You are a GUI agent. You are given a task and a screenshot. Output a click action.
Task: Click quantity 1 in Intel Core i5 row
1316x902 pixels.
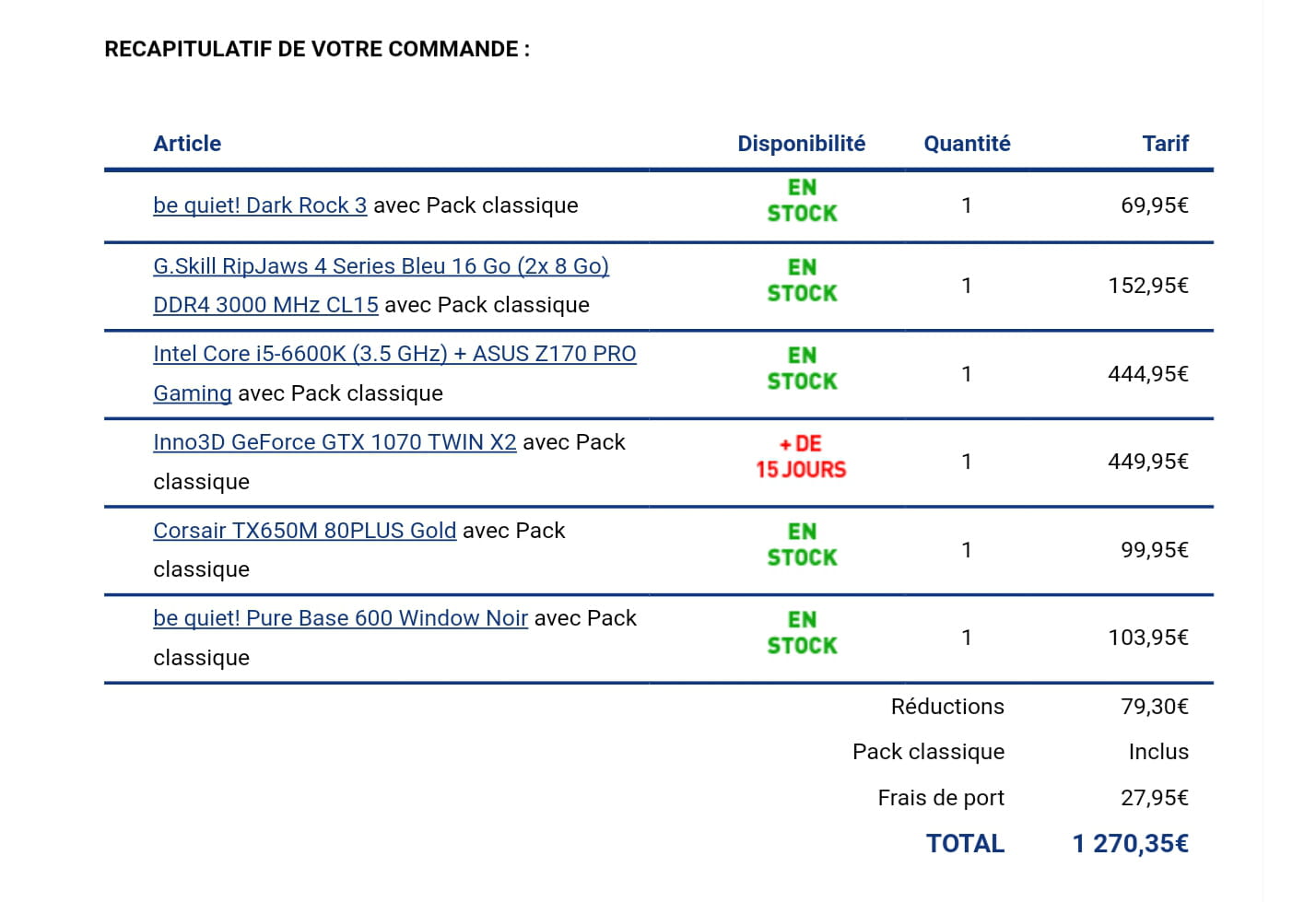click(x=967, y=374)
